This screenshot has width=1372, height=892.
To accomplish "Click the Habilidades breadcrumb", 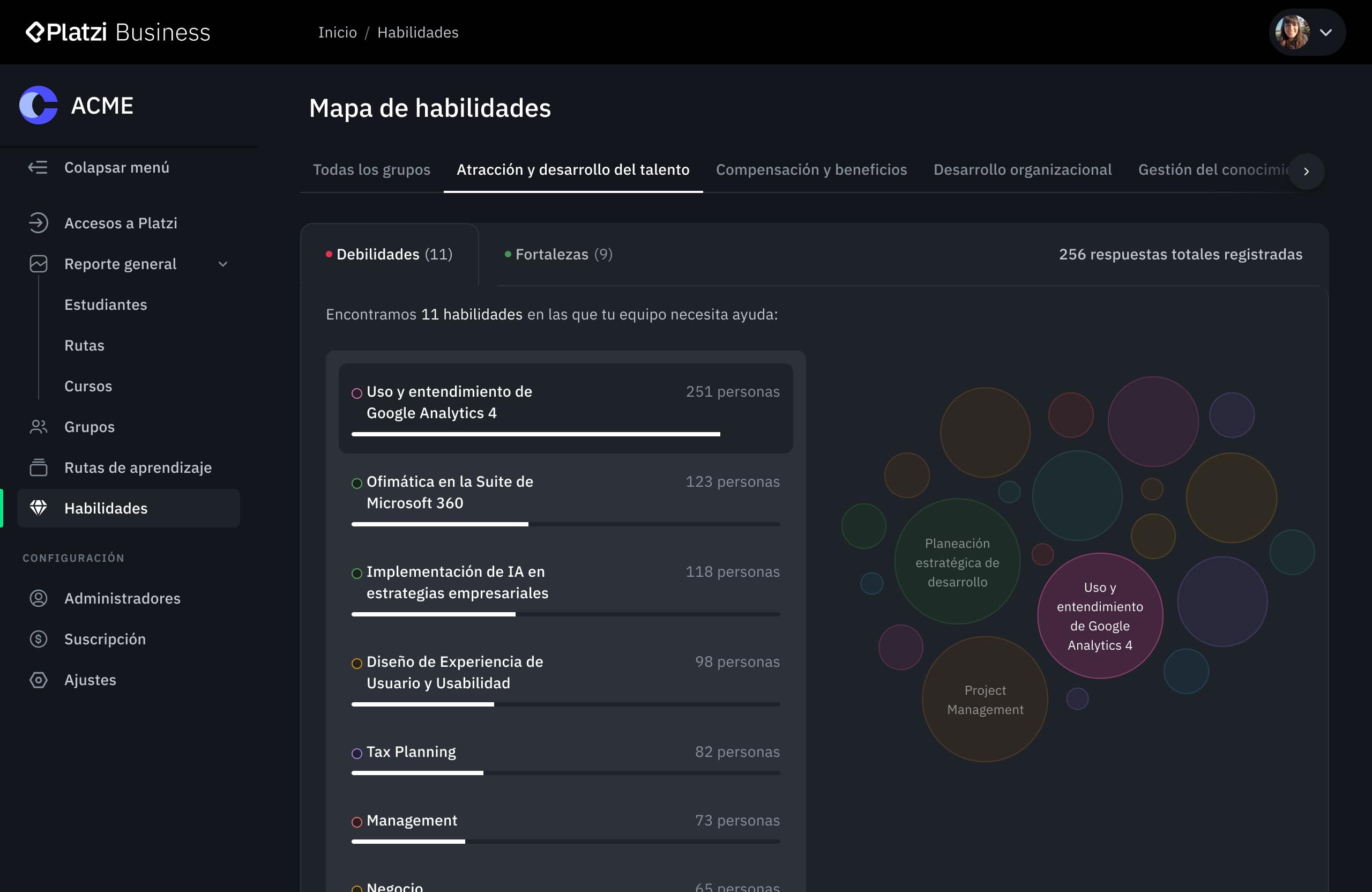I will (417, 32).
